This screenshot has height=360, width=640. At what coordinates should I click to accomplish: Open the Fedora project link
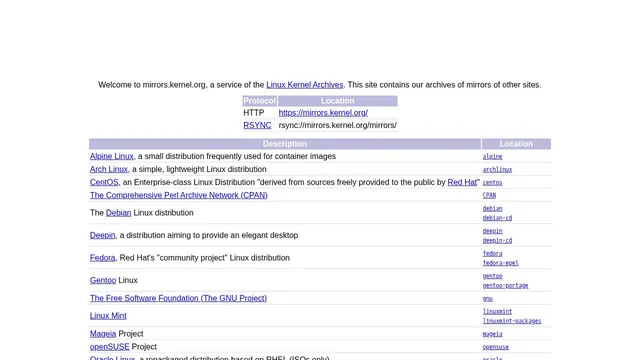click(x=102, y=258)
